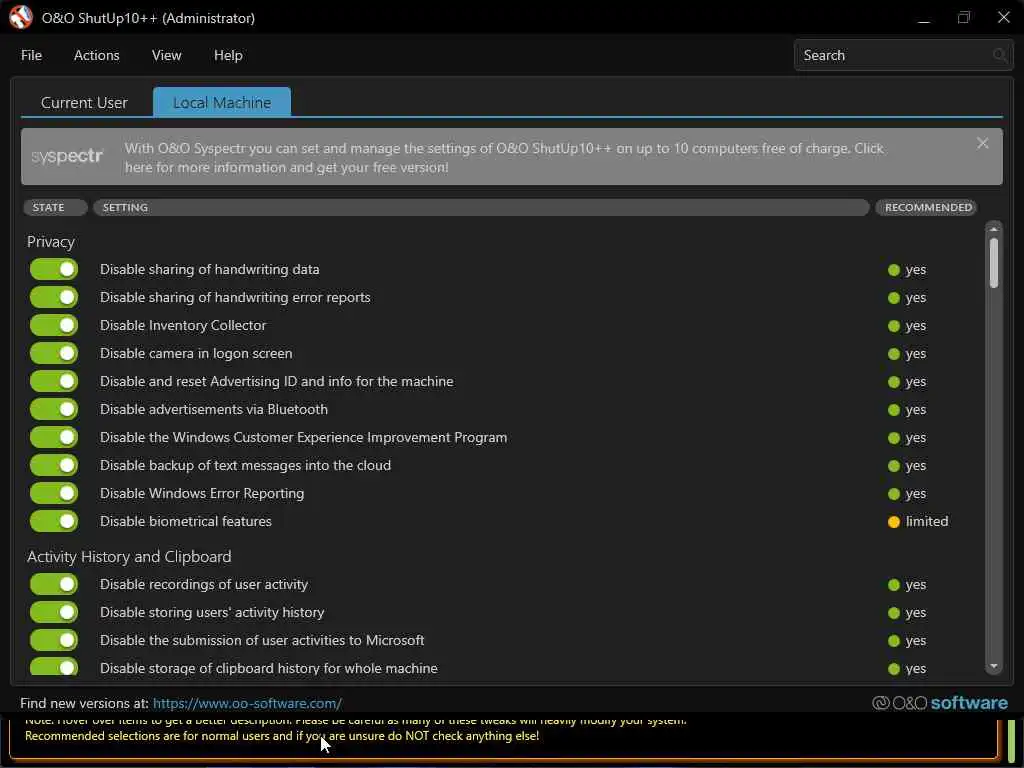
Task: Toggle Disable submission of user activities to Microsoft
Action: pyautogui.click(x=54, y=640)
